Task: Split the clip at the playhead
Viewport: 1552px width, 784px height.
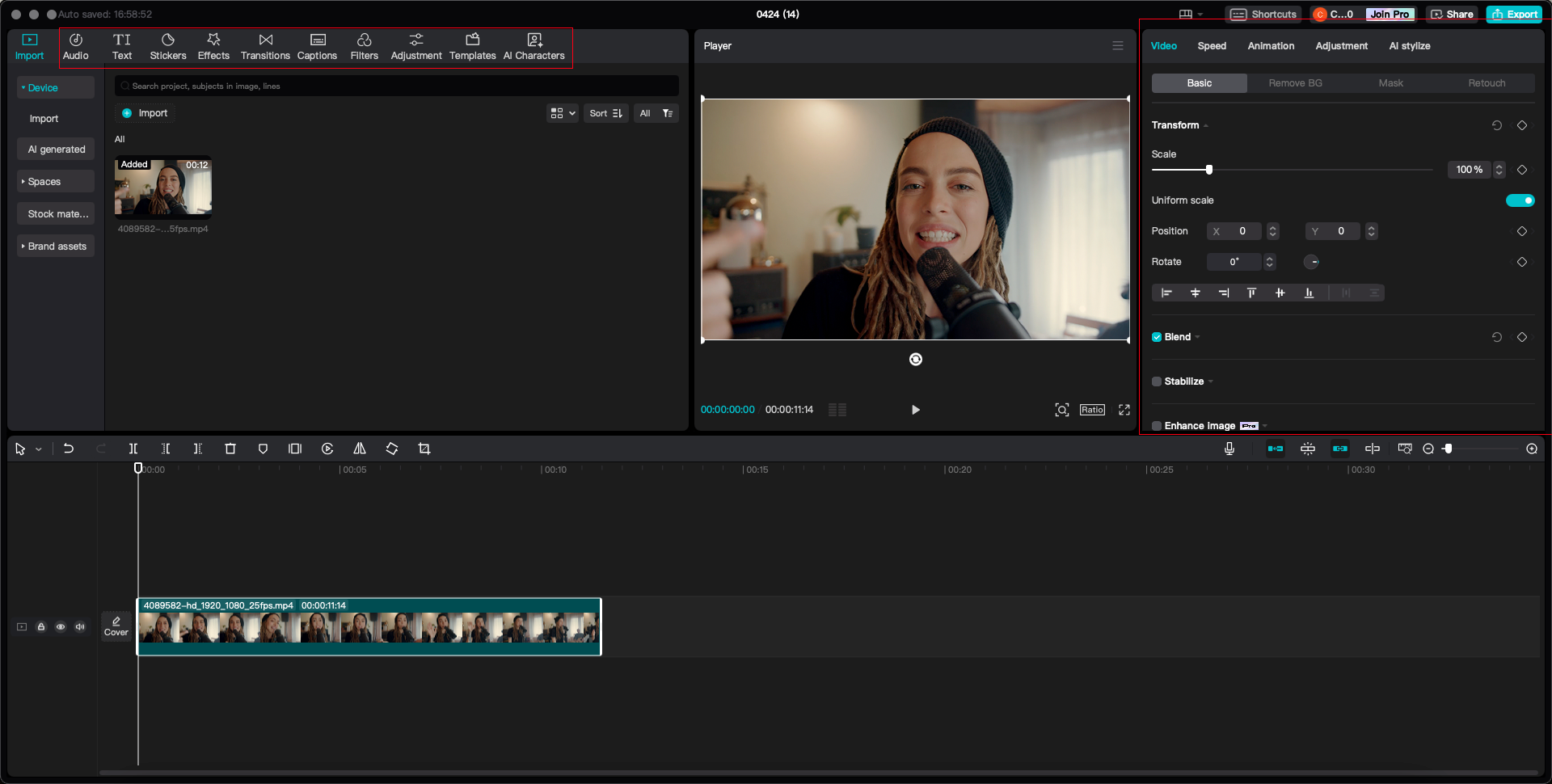Action: (133, 449)
